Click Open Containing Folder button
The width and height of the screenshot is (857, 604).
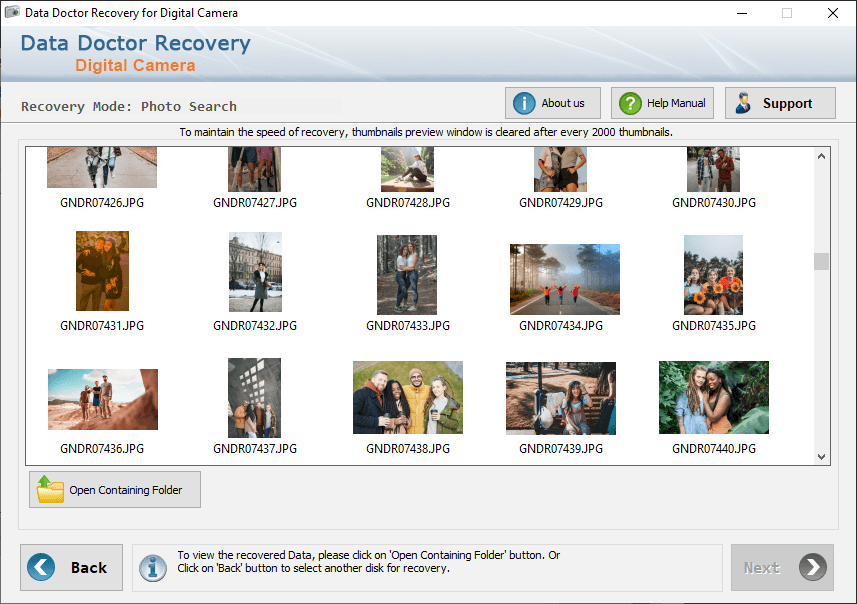115,490
